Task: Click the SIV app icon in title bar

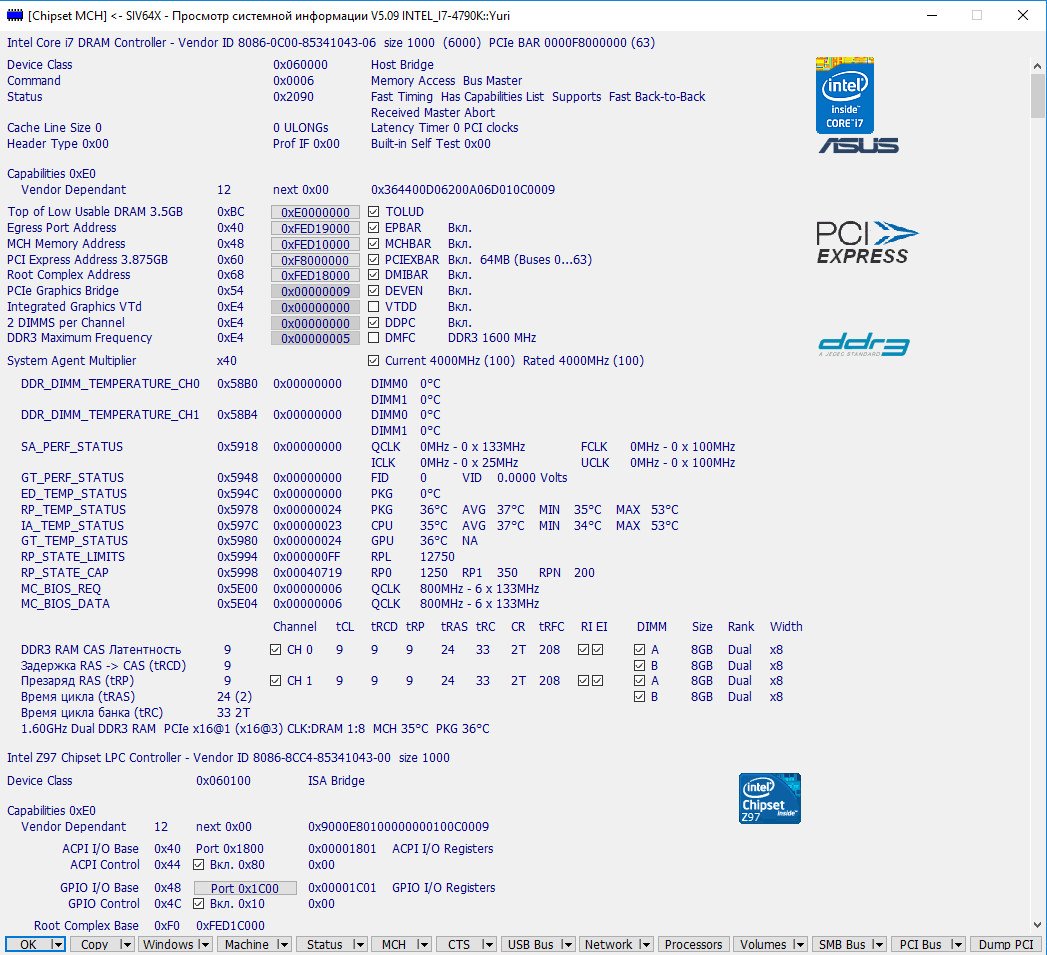Action: 14,15
